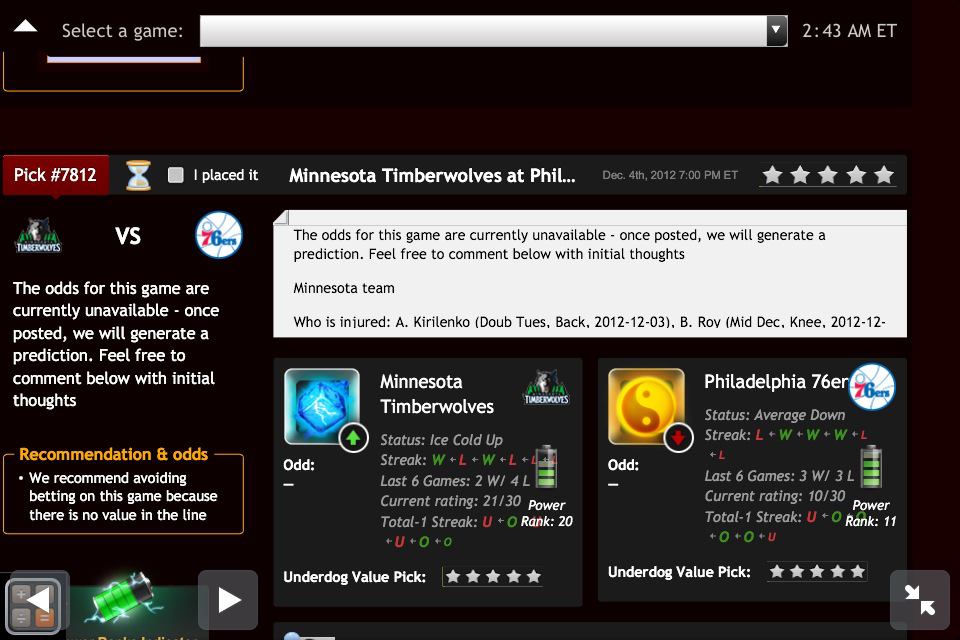Click Philadelphia's Underdog Value Pick stars
The image size is (960, 640).
[x=817, y=571]
